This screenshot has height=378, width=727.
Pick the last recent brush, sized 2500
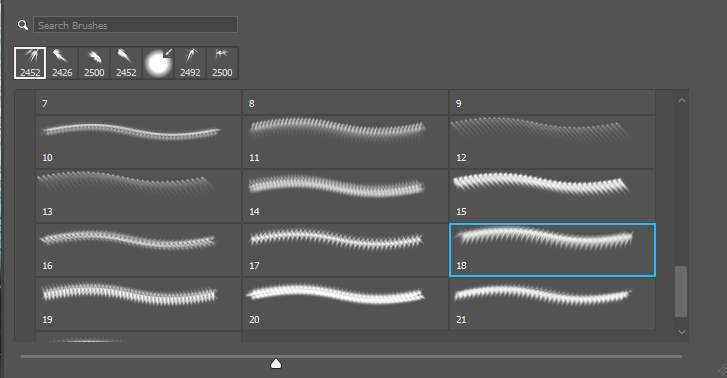pyautogui.click(x=222, y=63)
